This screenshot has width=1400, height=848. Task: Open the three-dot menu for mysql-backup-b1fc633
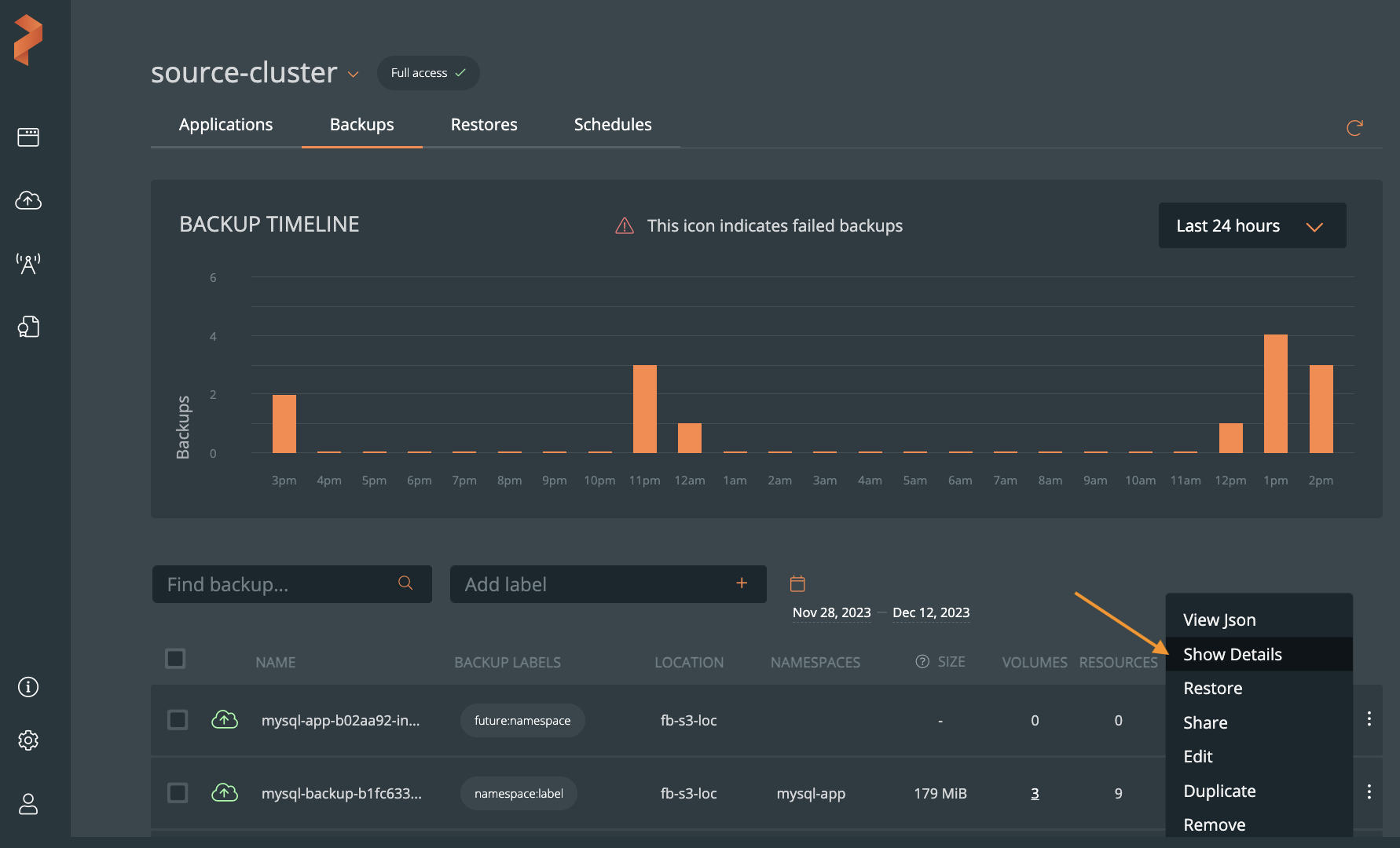(x=1369, y=791)
